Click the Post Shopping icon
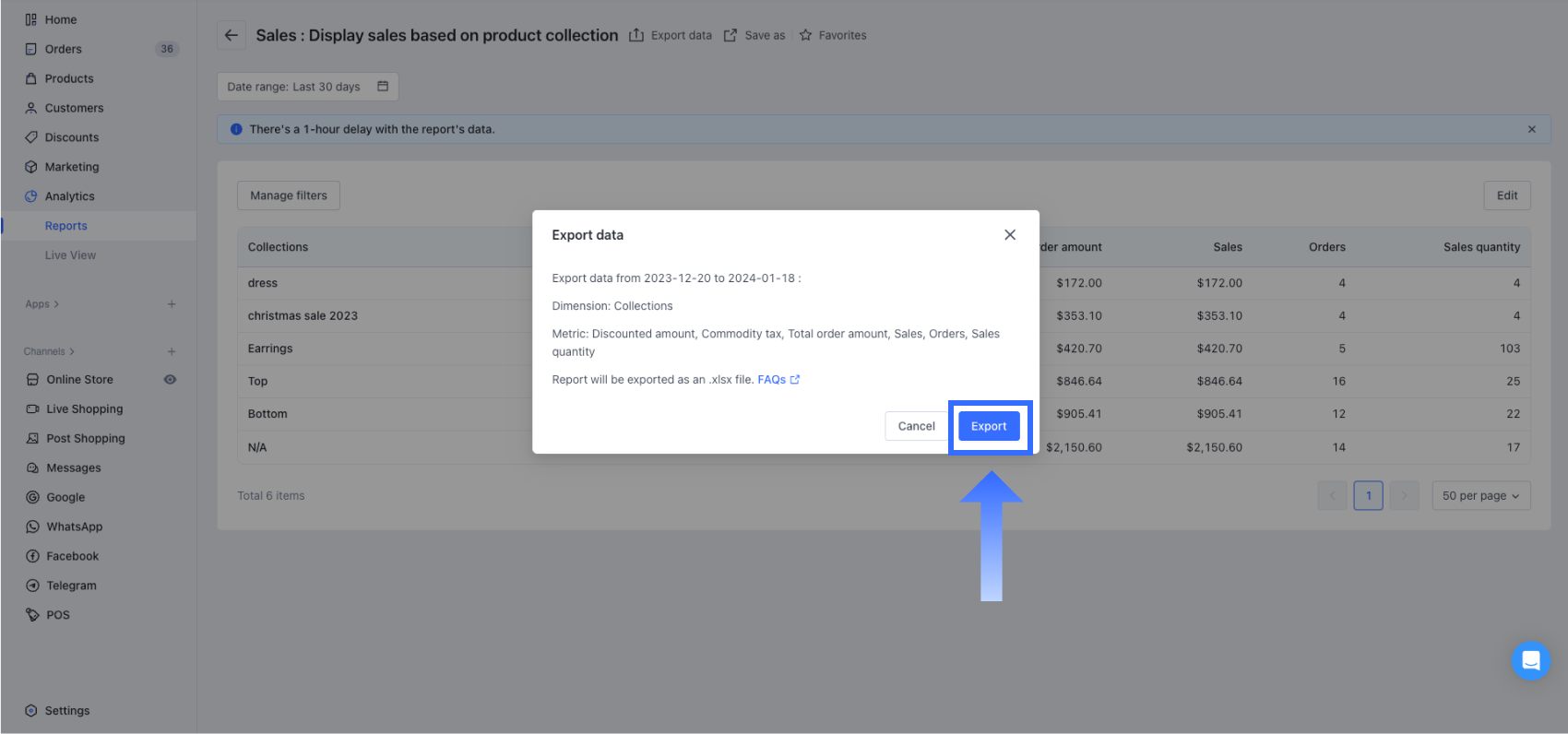Image resolution: width=1568 pixels, height=734 pixels. point(33,438)
